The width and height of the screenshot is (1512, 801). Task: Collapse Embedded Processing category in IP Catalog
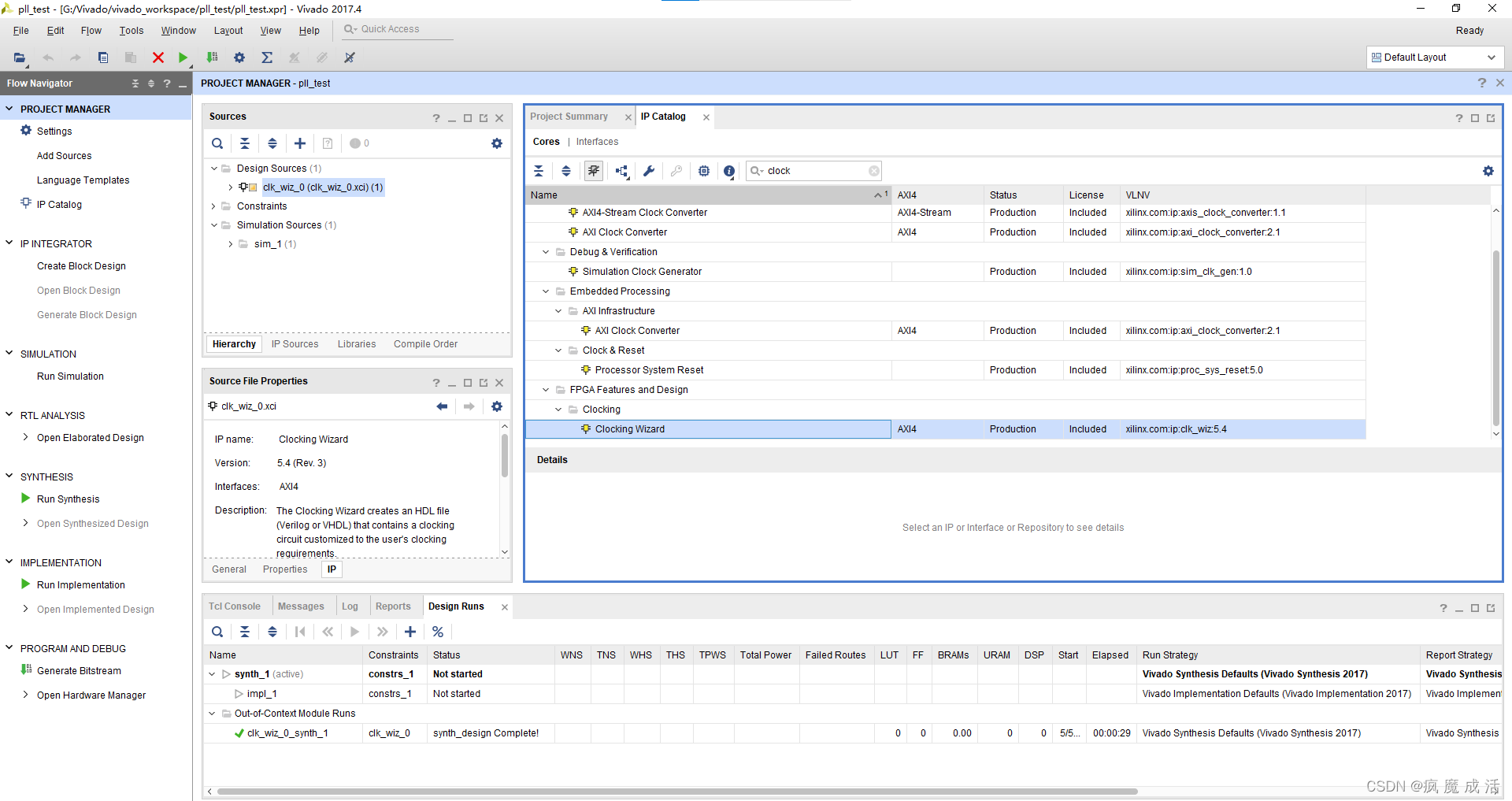click(546, 291)
